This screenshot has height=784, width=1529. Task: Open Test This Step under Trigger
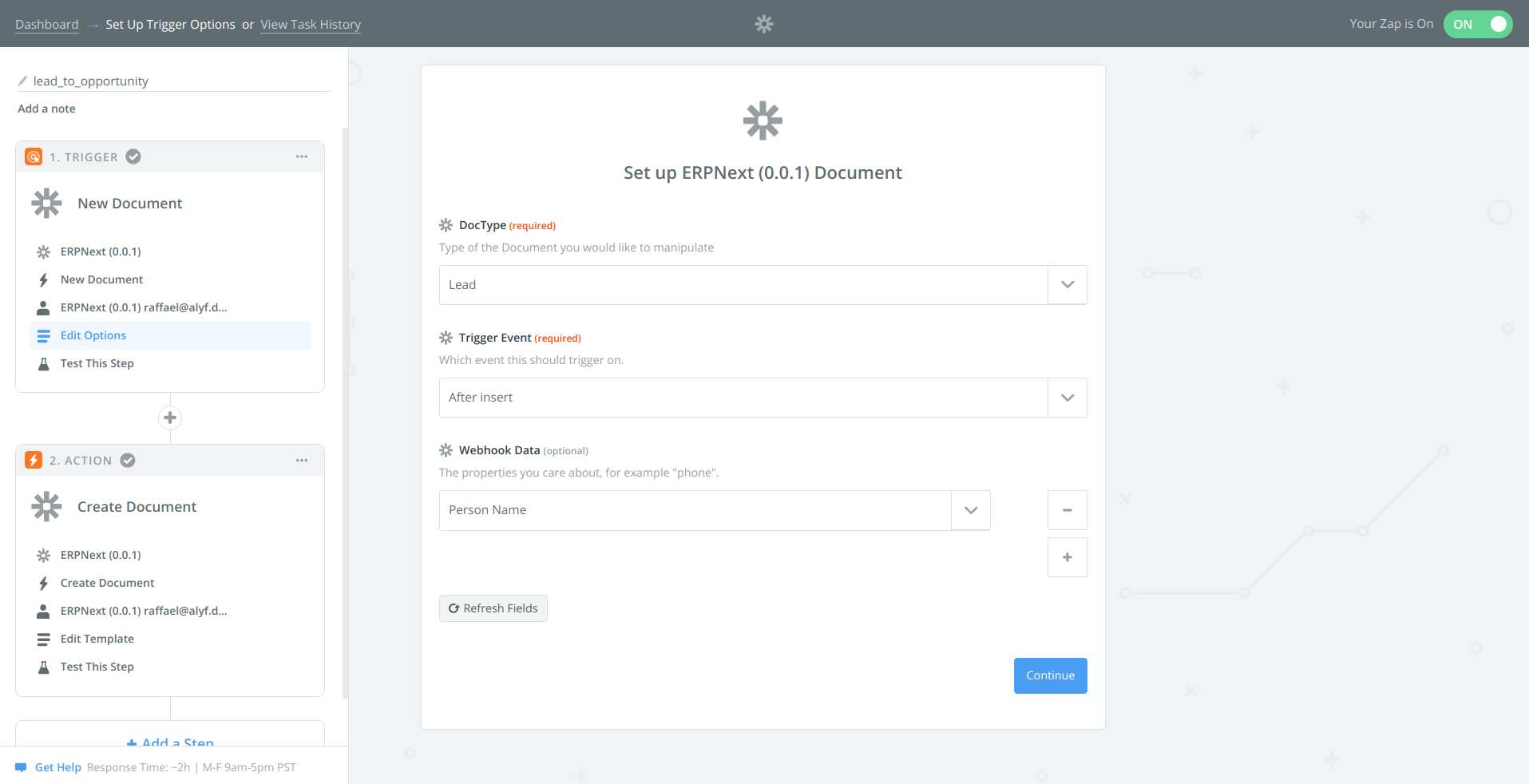[97, 363]
